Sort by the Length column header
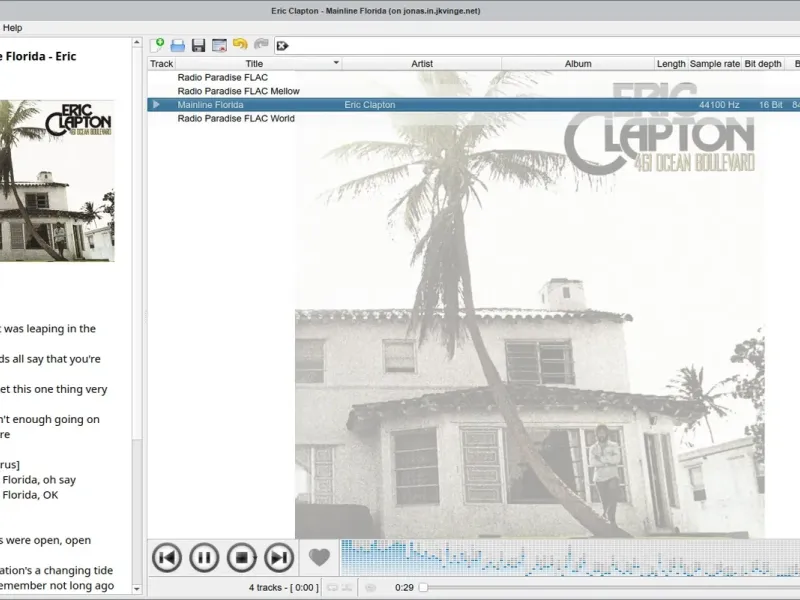 (x=671, y=64)
